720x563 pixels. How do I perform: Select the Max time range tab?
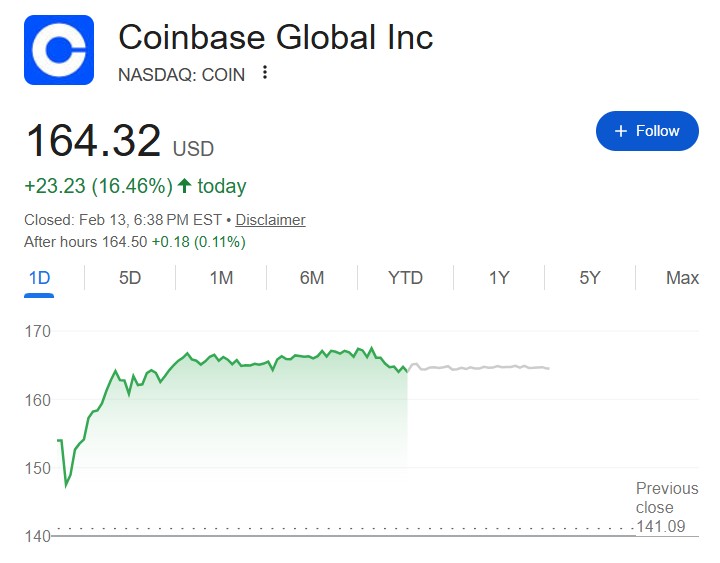tap(682, 278)
